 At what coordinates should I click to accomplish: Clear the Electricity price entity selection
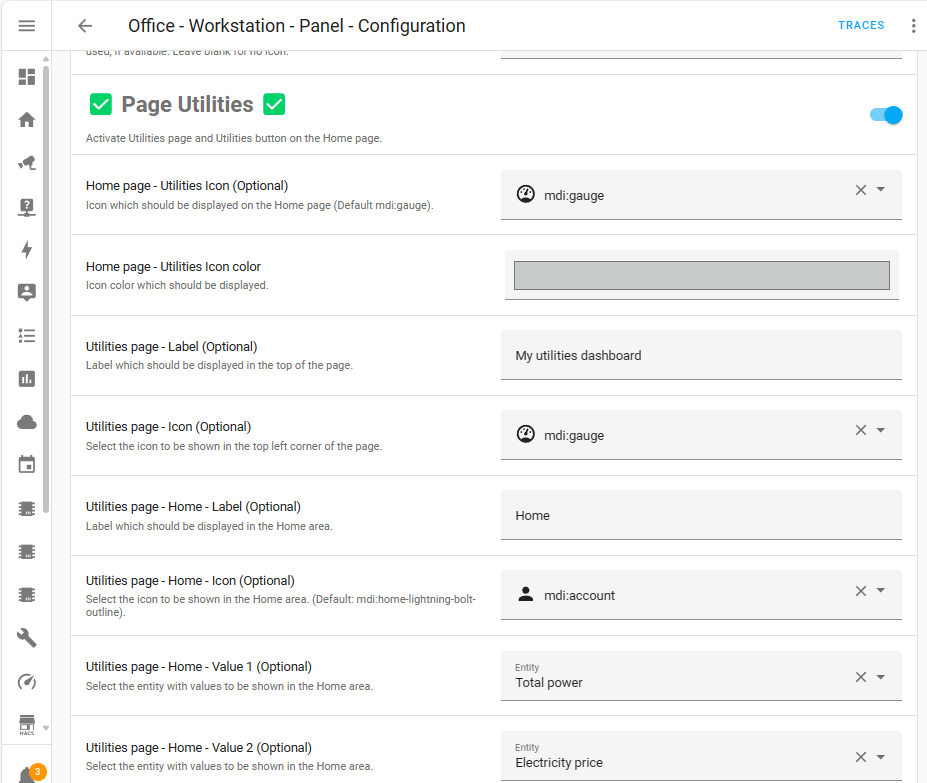[x=860, y=757]
